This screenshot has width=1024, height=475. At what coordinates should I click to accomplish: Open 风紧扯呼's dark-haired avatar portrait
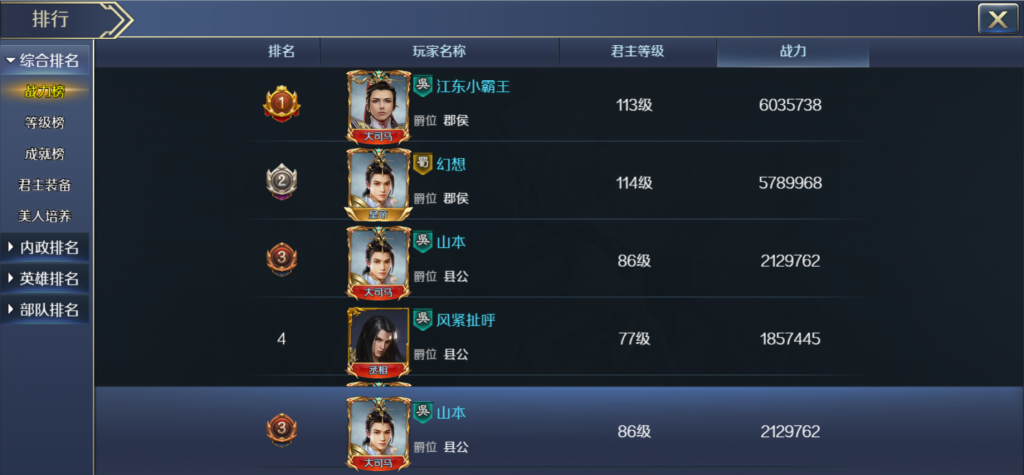pyautogui.click(x=379, y=342)
